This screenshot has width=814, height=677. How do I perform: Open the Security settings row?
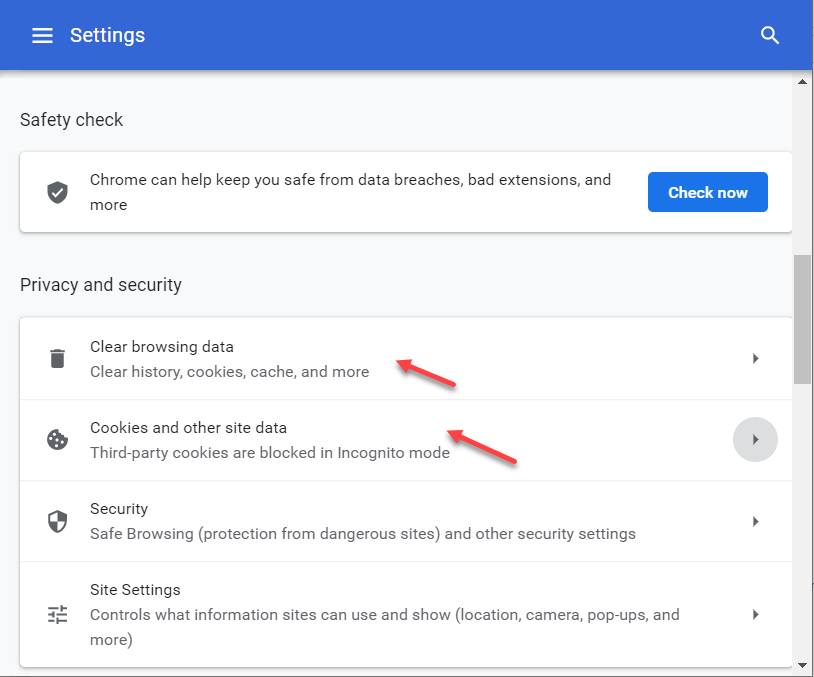[x=406, y=521]
